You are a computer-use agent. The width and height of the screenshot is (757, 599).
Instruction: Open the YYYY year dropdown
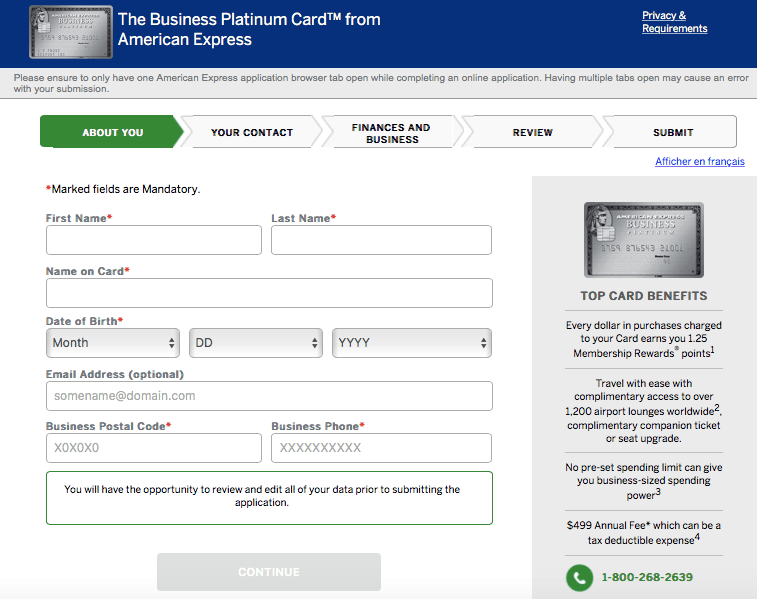pyautogui.click(x=412, y=343)
